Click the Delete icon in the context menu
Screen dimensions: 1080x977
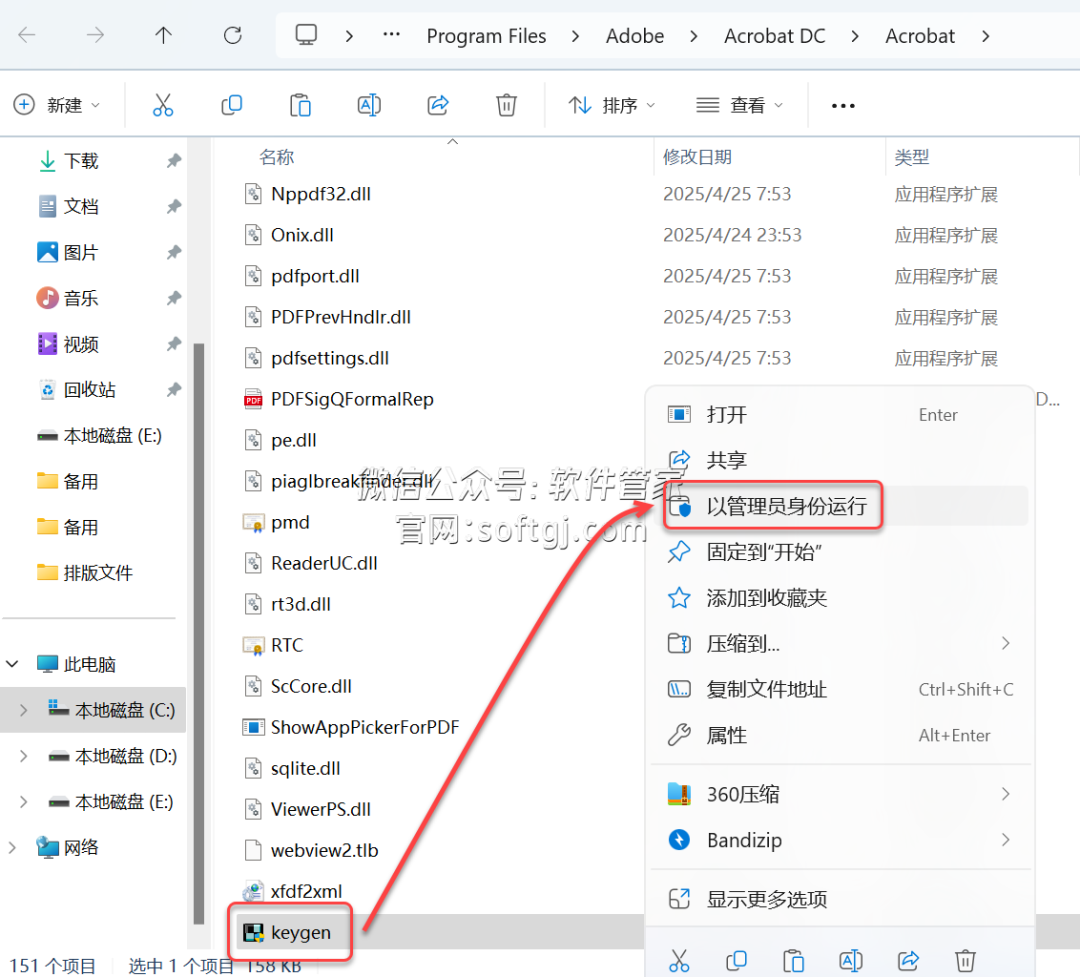click(965, 960)
